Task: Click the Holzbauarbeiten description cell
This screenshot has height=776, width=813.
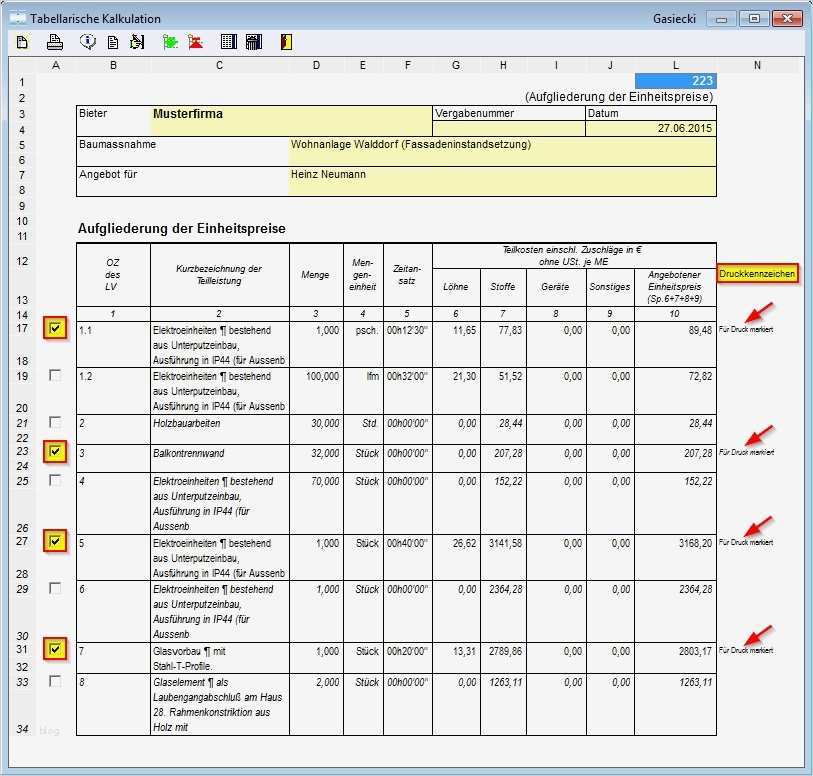Action: (x=219, y=429)
